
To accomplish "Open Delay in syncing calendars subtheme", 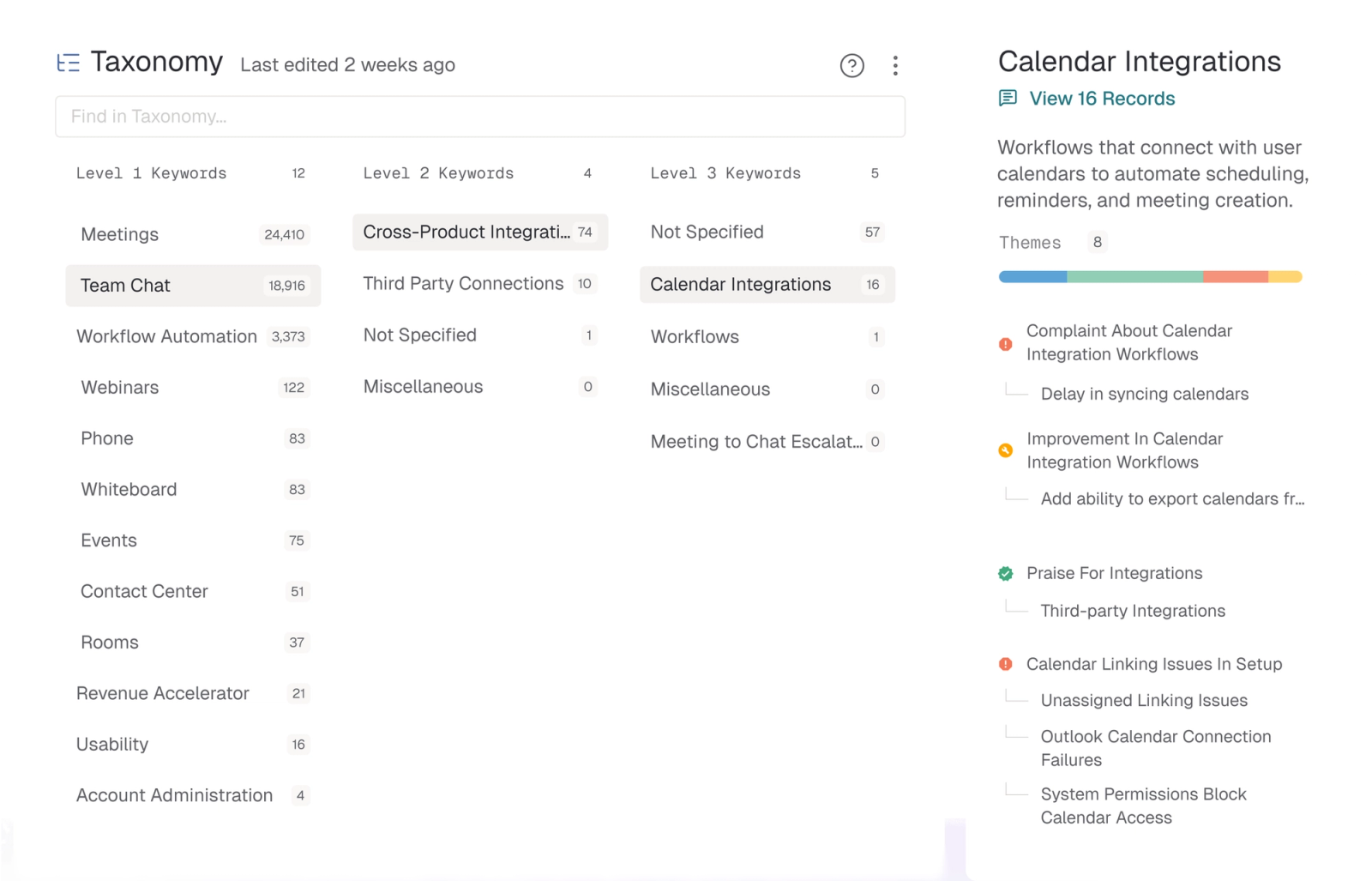I will [x=1145, y=395].
